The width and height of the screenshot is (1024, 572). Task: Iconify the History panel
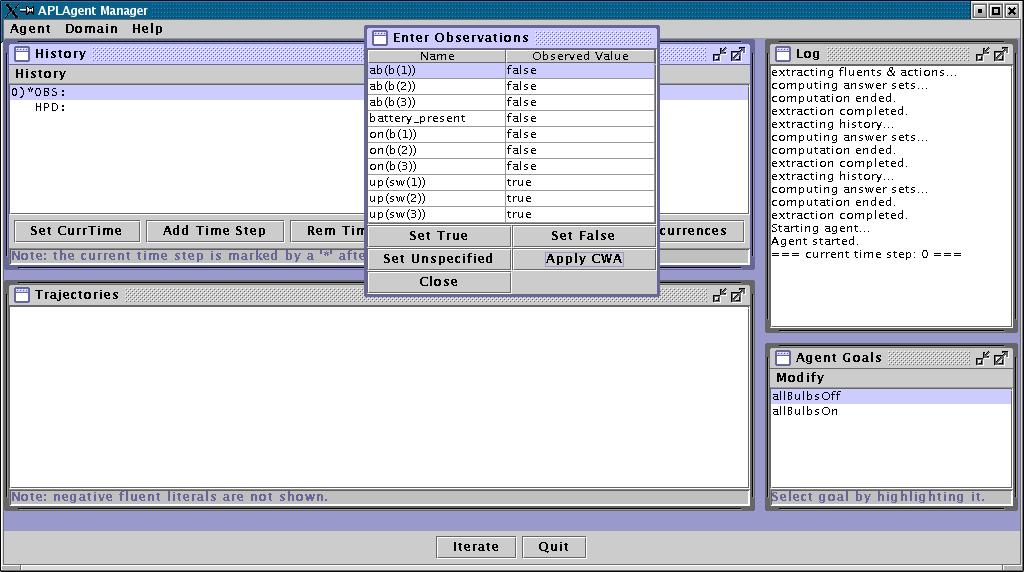point(719,54)
